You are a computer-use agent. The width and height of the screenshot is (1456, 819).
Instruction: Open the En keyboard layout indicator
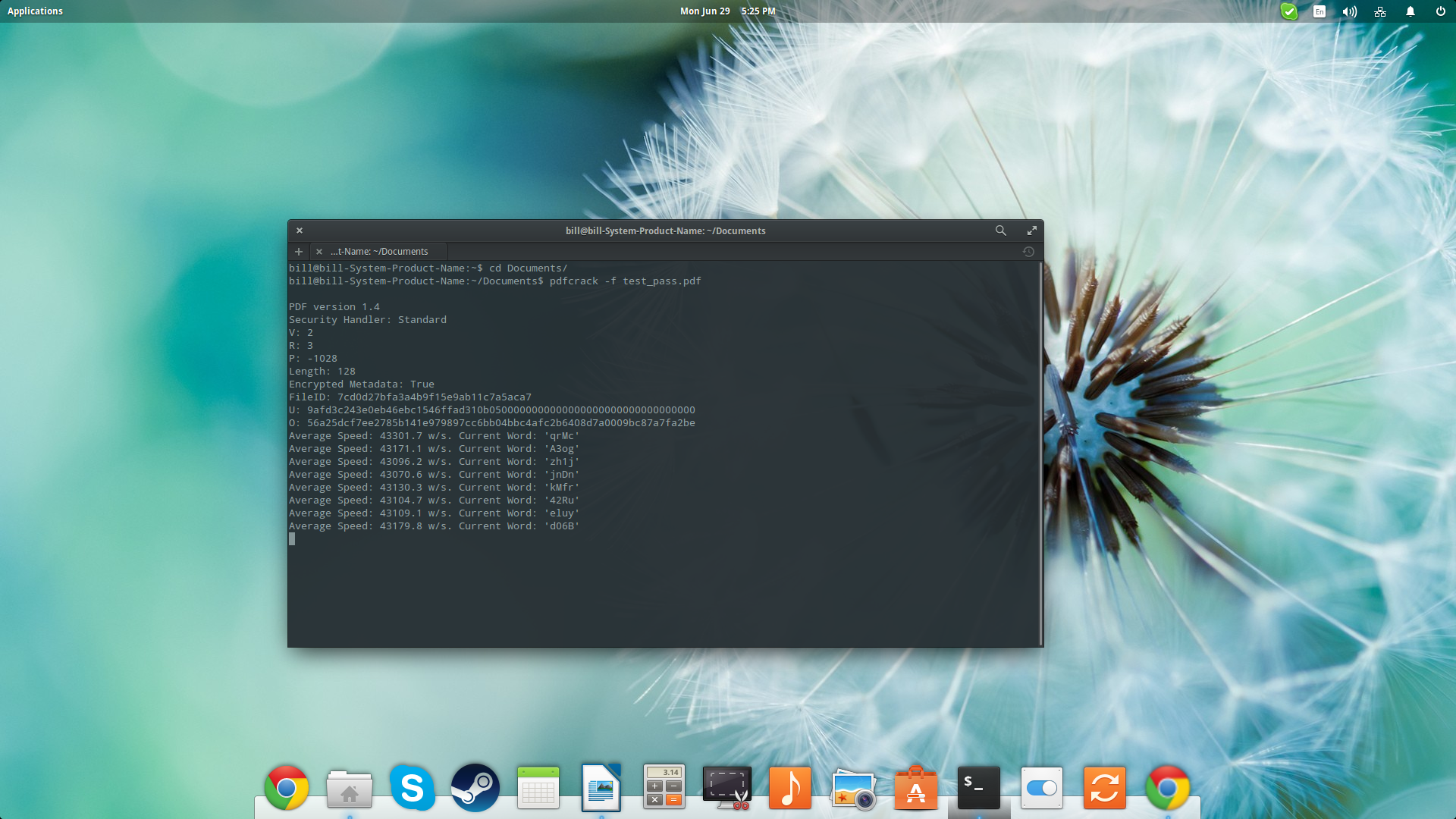coord(1319,11)
